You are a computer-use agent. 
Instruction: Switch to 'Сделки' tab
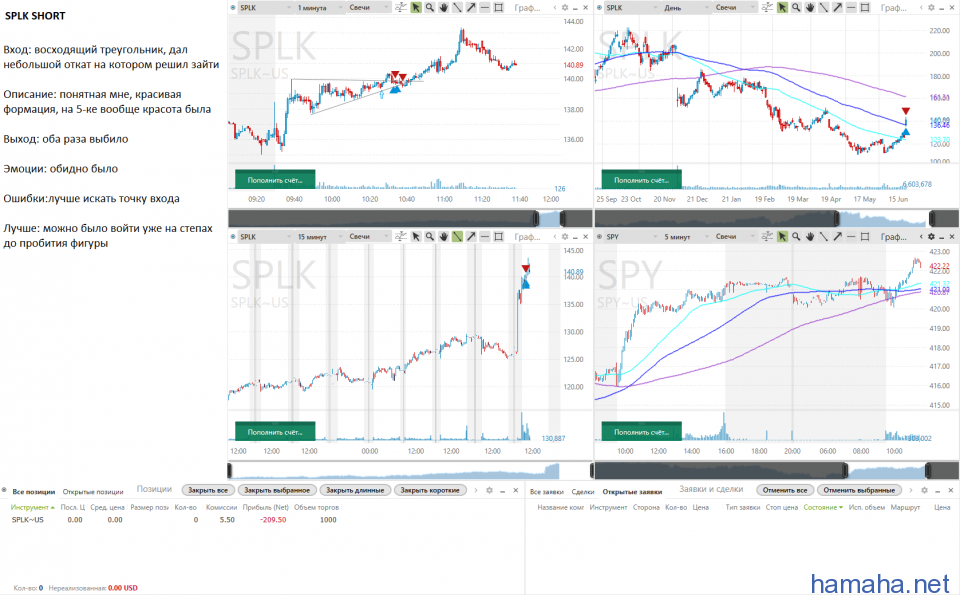pyautogui.click(x=583, y=492)
